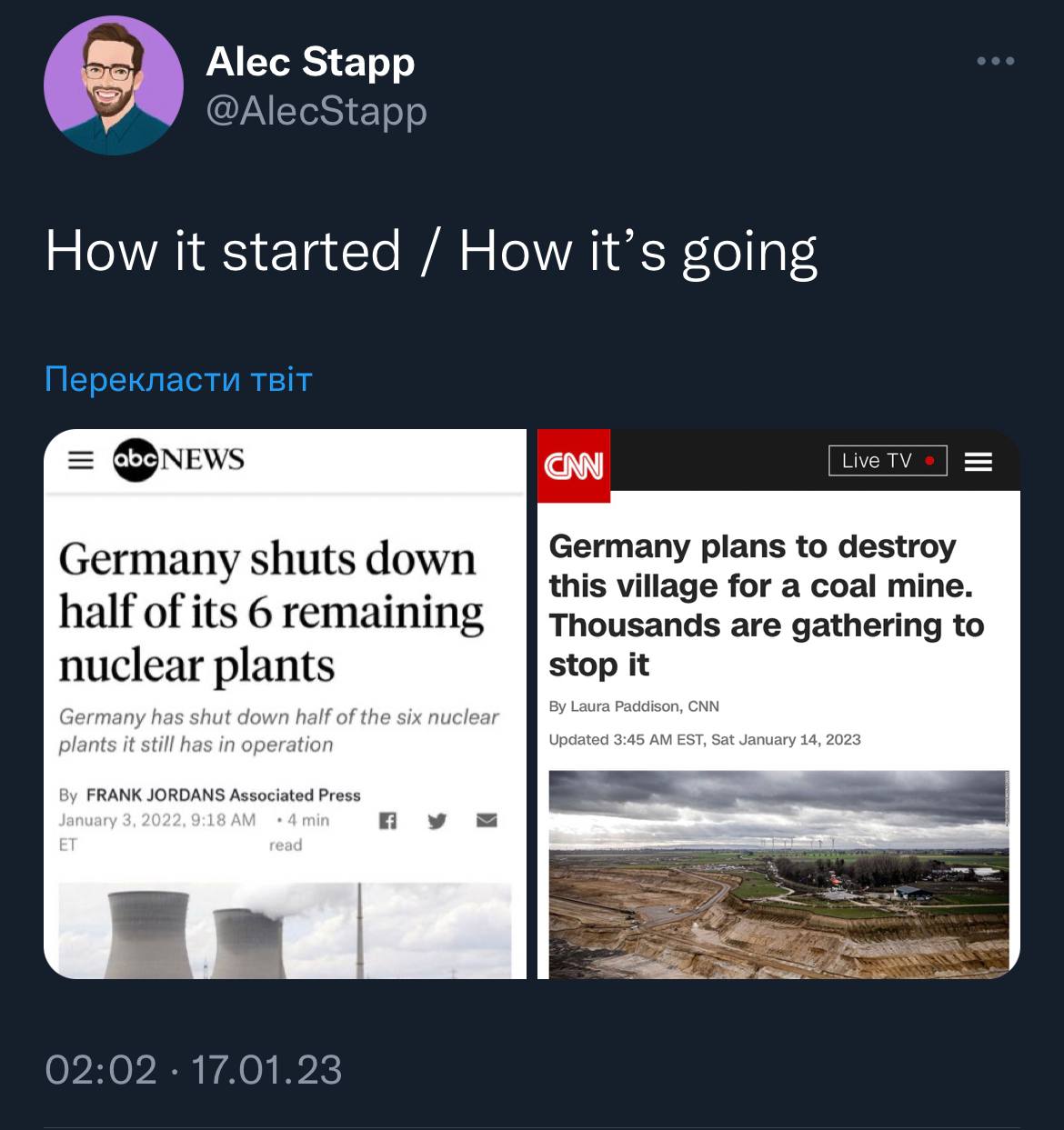Open the tweet's three-dot more options menu

(995, 62)
